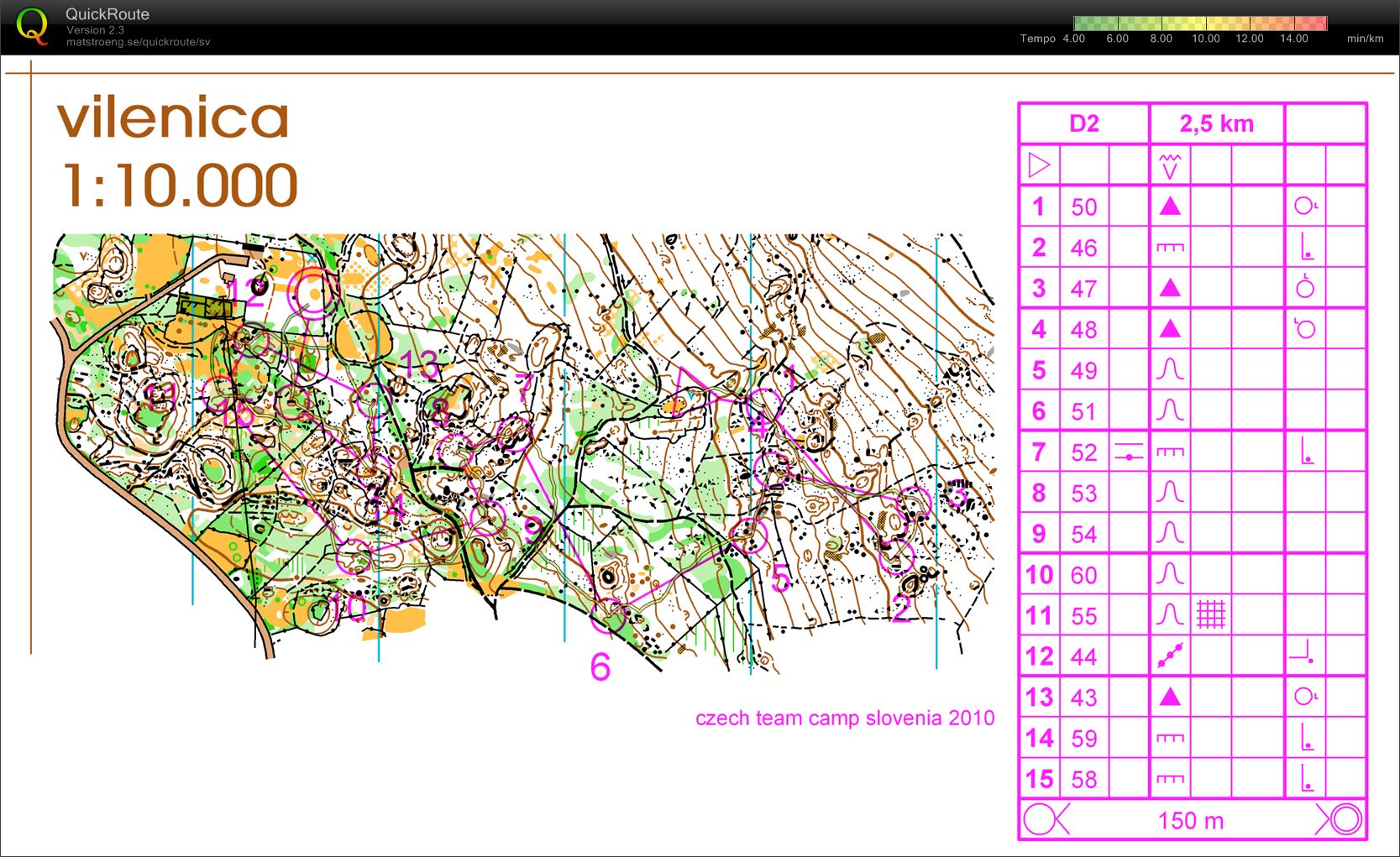
Task: Click the north side circle symbol in row 3
Action: tap(1305, 286)
